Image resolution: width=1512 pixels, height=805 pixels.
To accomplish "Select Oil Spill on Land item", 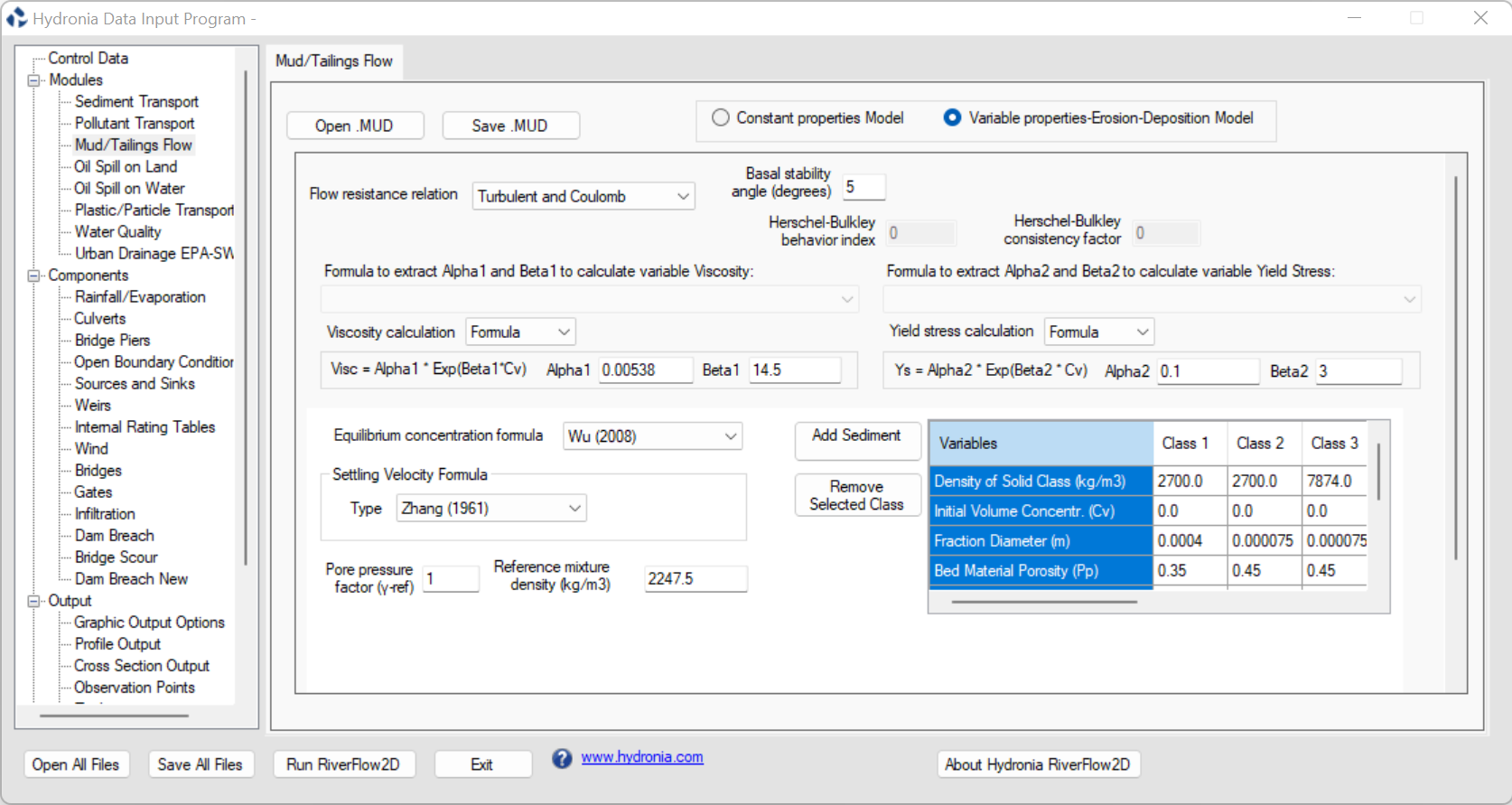I will [126, 166].
